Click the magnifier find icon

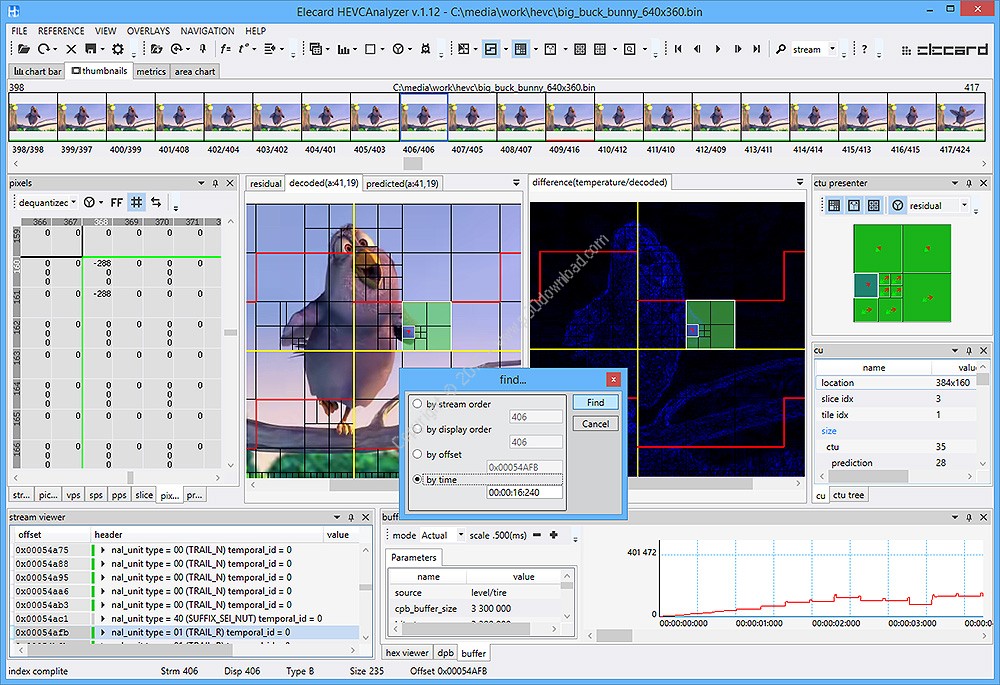(781, 49)
